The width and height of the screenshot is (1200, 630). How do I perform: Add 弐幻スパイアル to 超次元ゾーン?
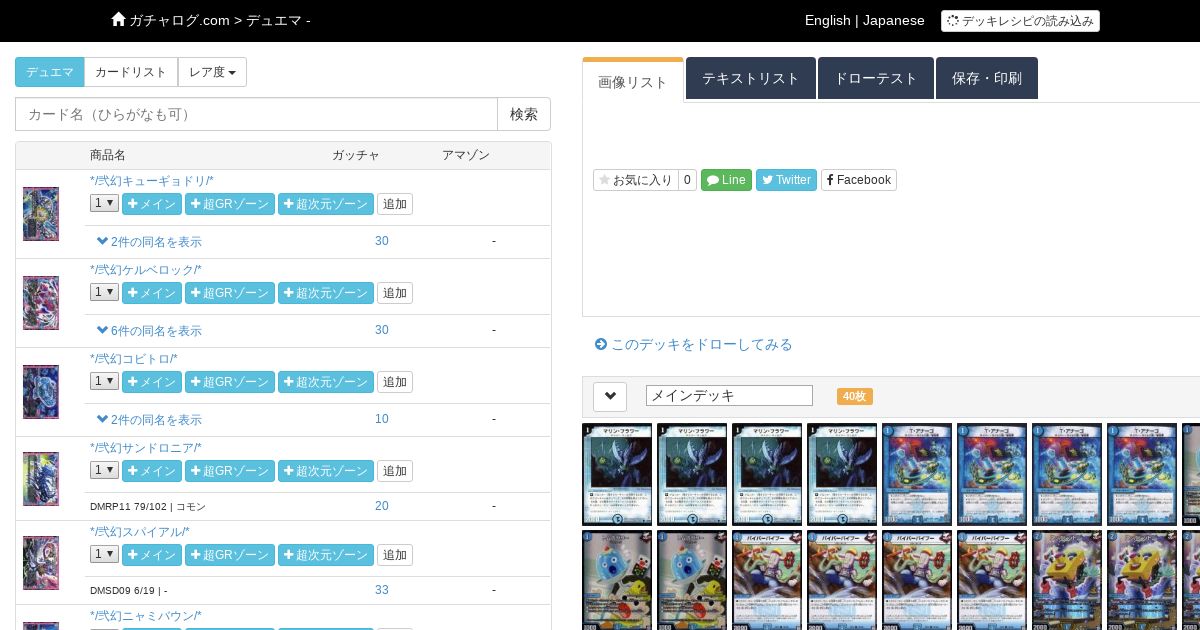pos(326,555)
